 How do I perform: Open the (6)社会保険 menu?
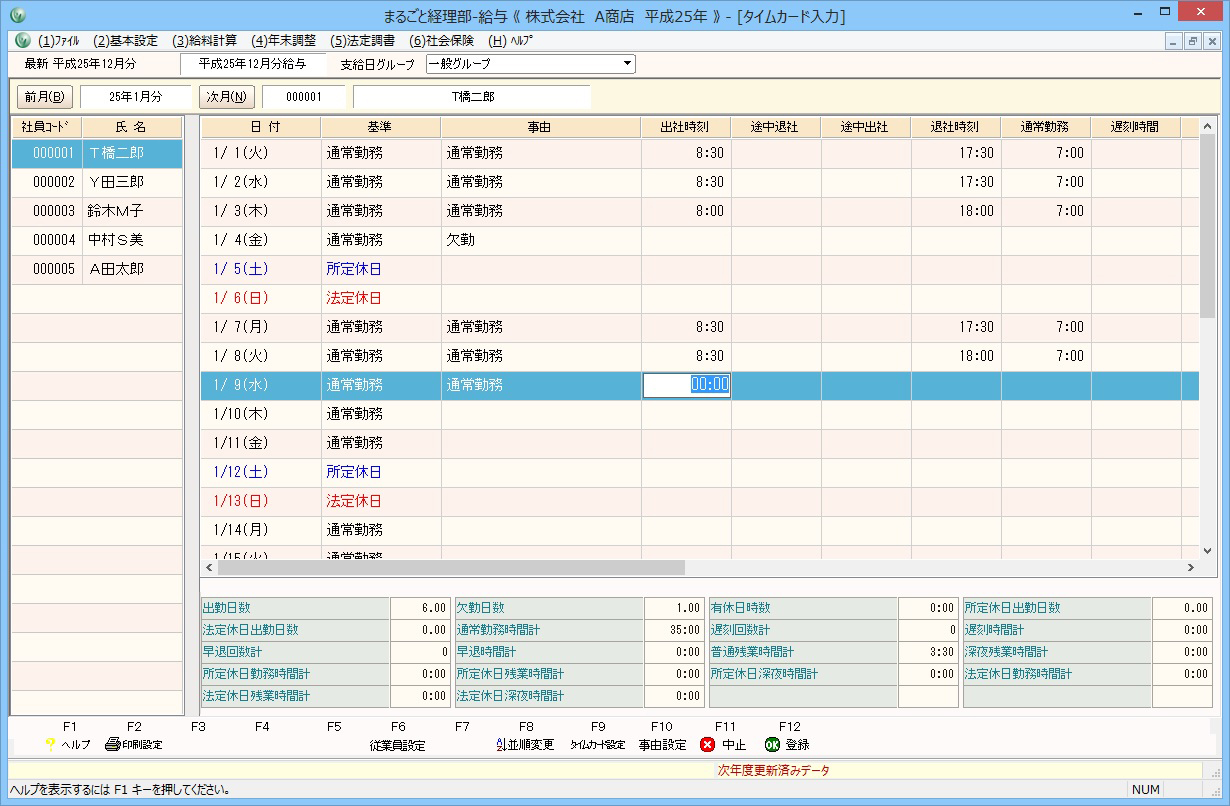tap(441, 41)
